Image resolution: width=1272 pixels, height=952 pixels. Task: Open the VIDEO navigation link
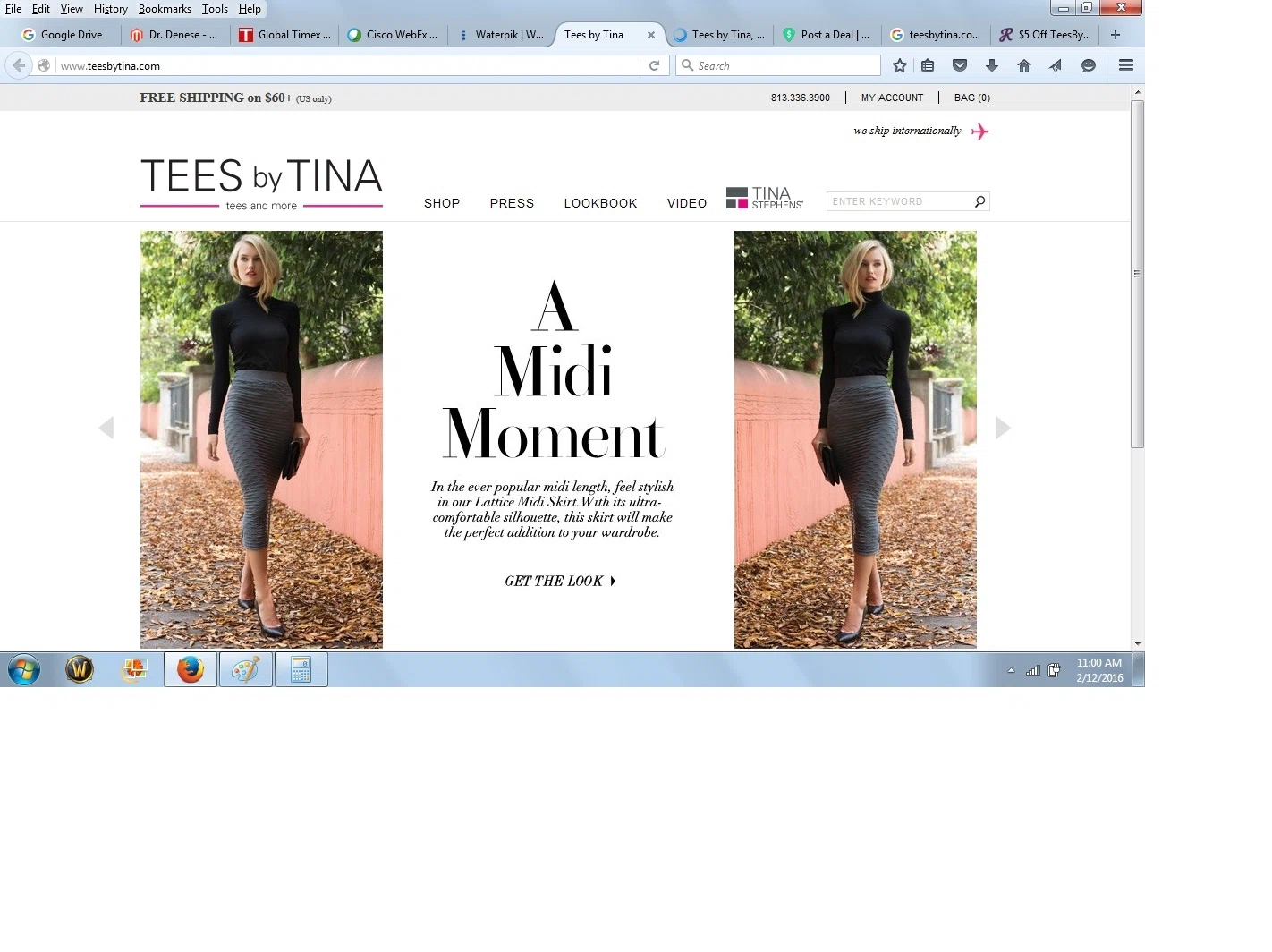click(x=687, y=203)
